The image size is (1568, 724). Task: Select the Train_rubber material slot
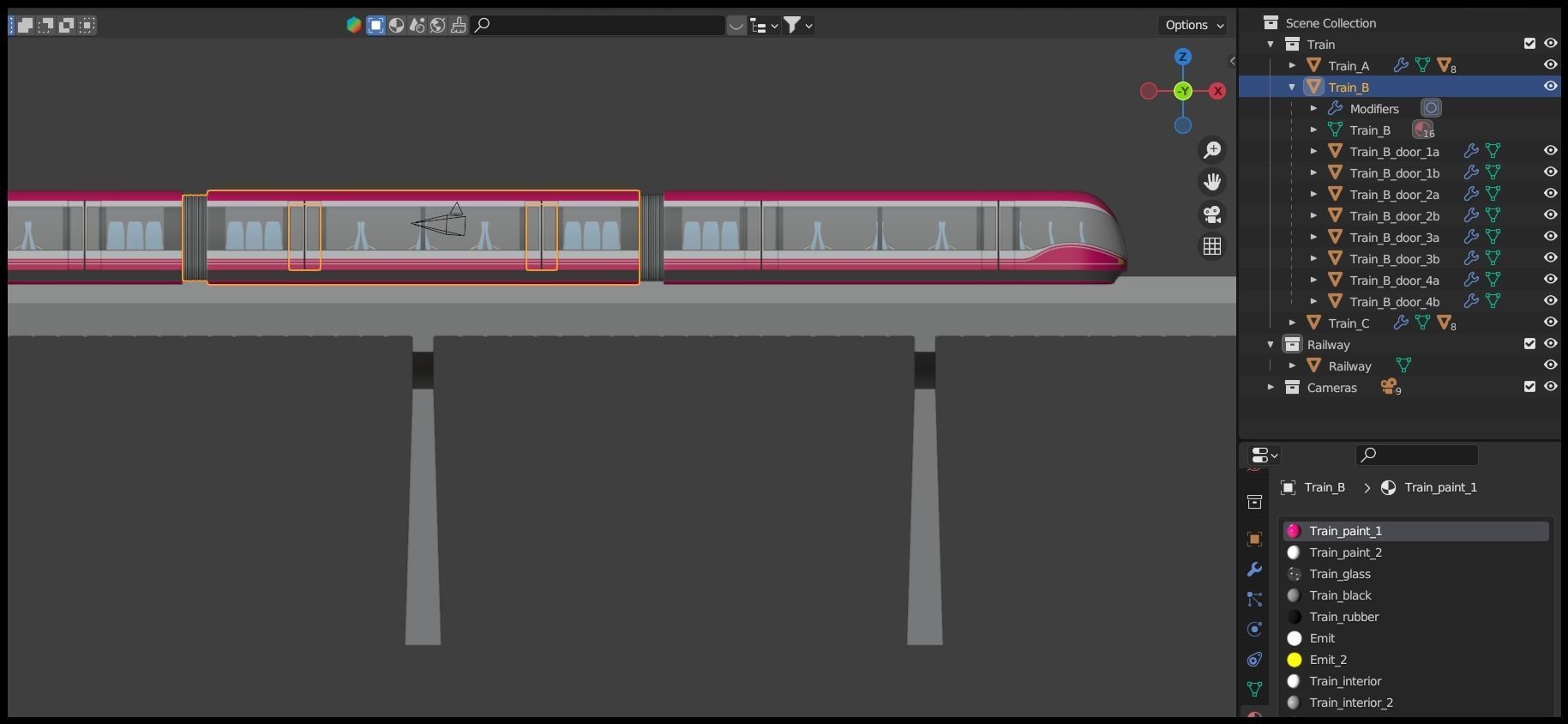tap(1416, 617)
